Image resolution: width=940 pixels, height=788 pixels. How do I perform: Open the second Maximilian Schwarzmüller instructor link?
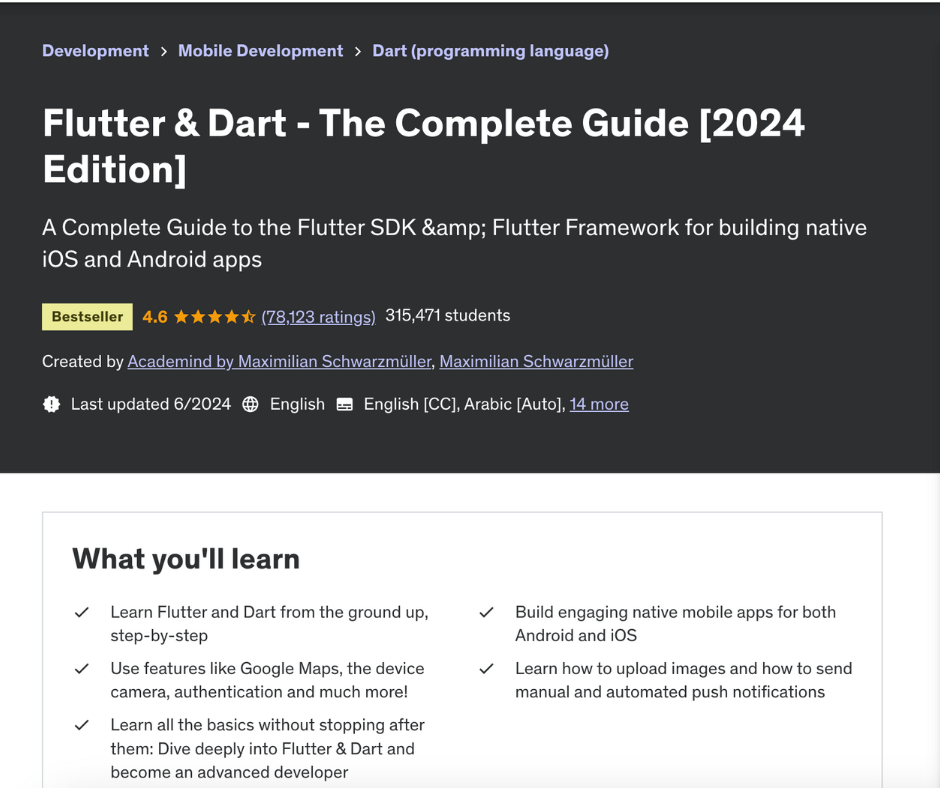(537, 362)
